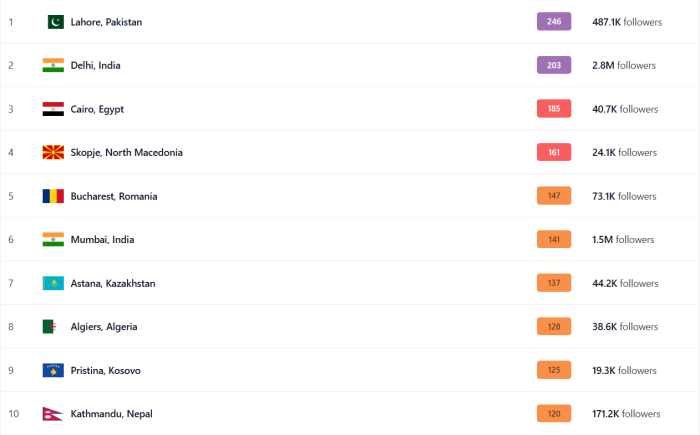The width and height of the screenshot is (700, 435).
Task: Click the India flag beside Delhi
Action: tap(53, 65)
